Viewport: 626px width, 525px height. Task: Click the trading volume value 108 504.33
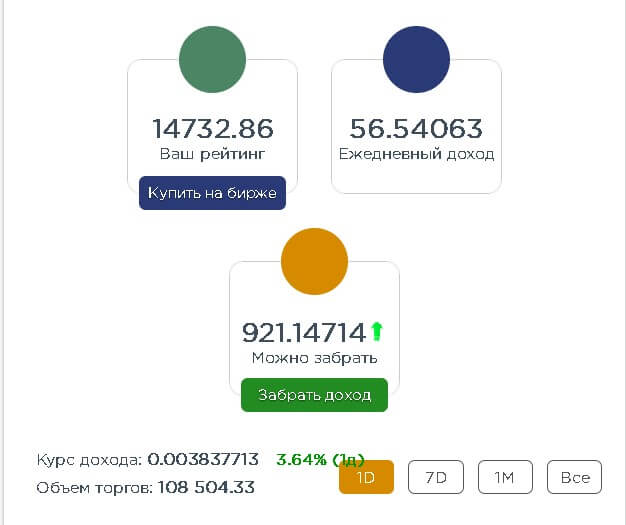(206, 487)
